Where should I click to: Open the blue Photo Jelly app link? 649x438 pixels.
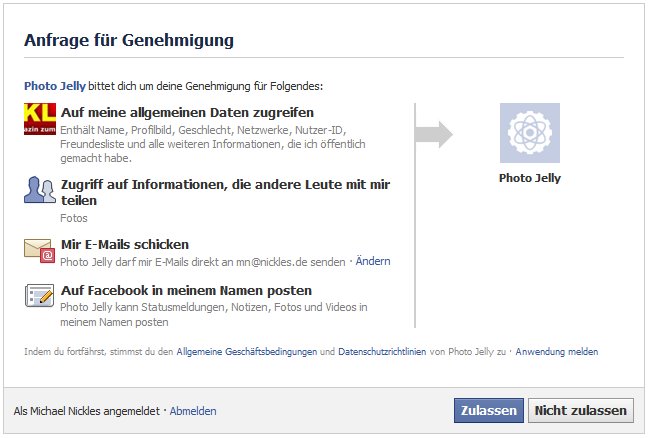tap(55, 86)
